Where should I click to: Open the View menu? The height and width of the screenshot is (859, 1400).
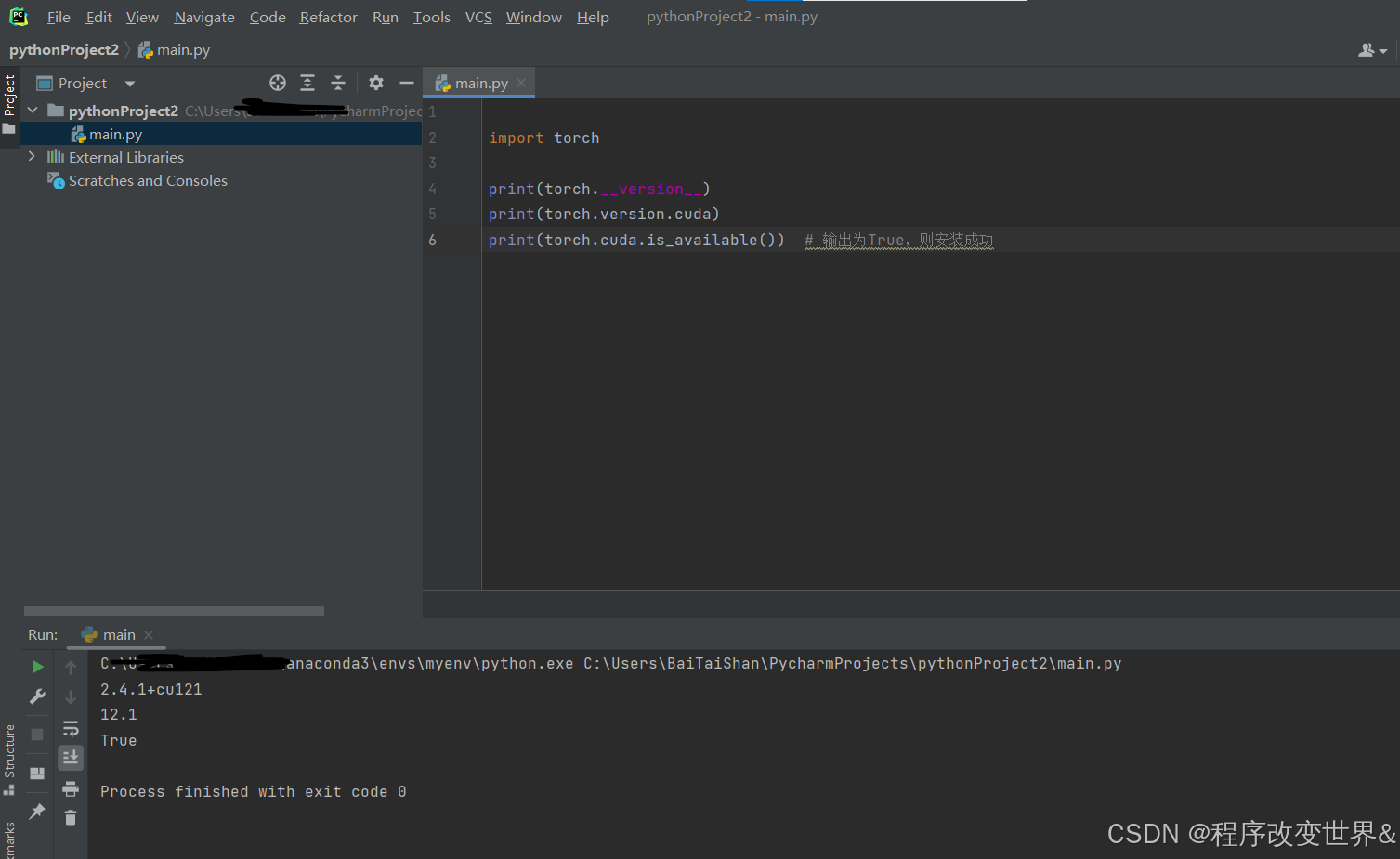coord(142,17)
